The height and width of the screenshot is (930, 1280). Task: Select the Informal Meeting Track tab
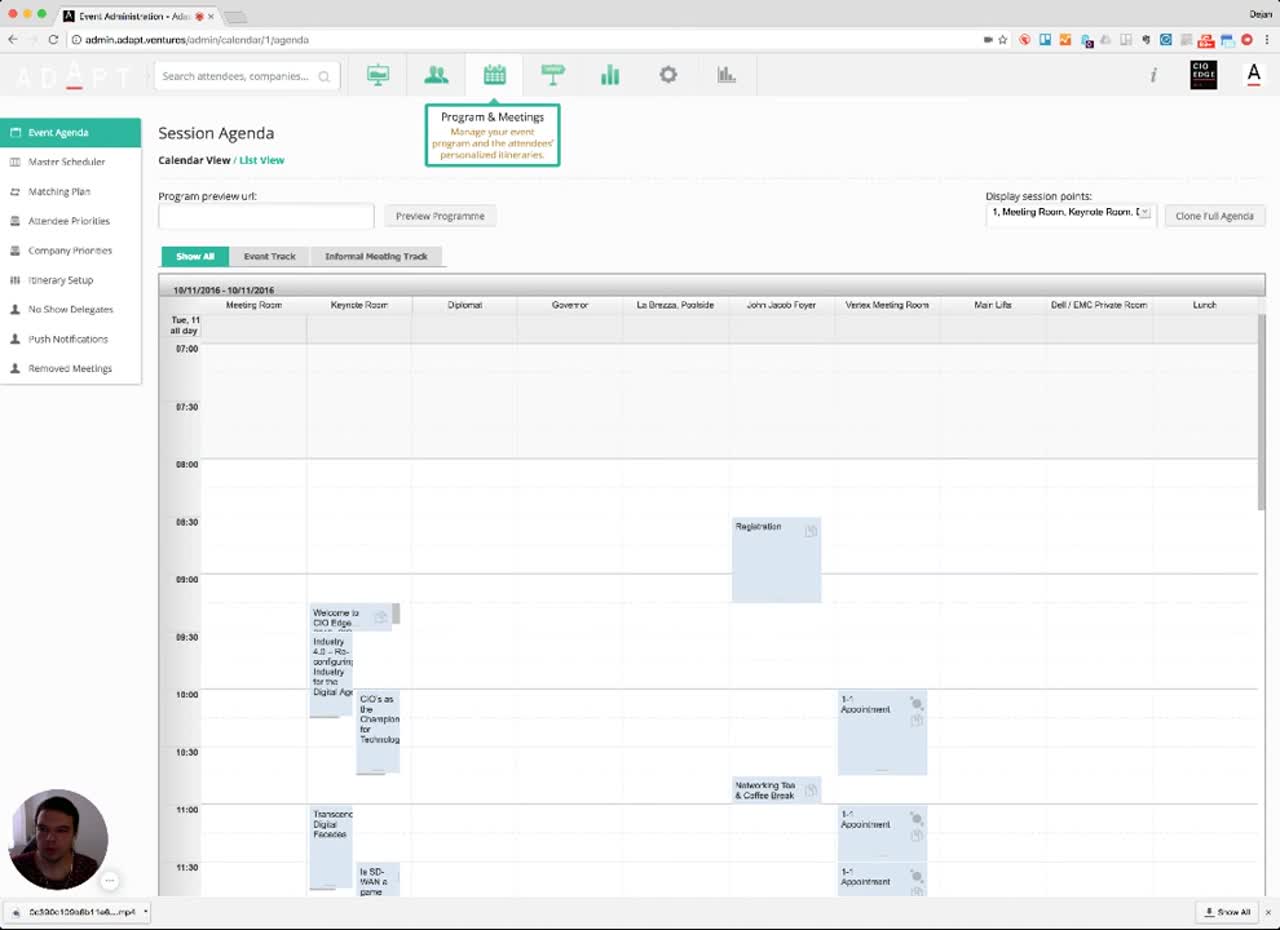tap(376, 257)
